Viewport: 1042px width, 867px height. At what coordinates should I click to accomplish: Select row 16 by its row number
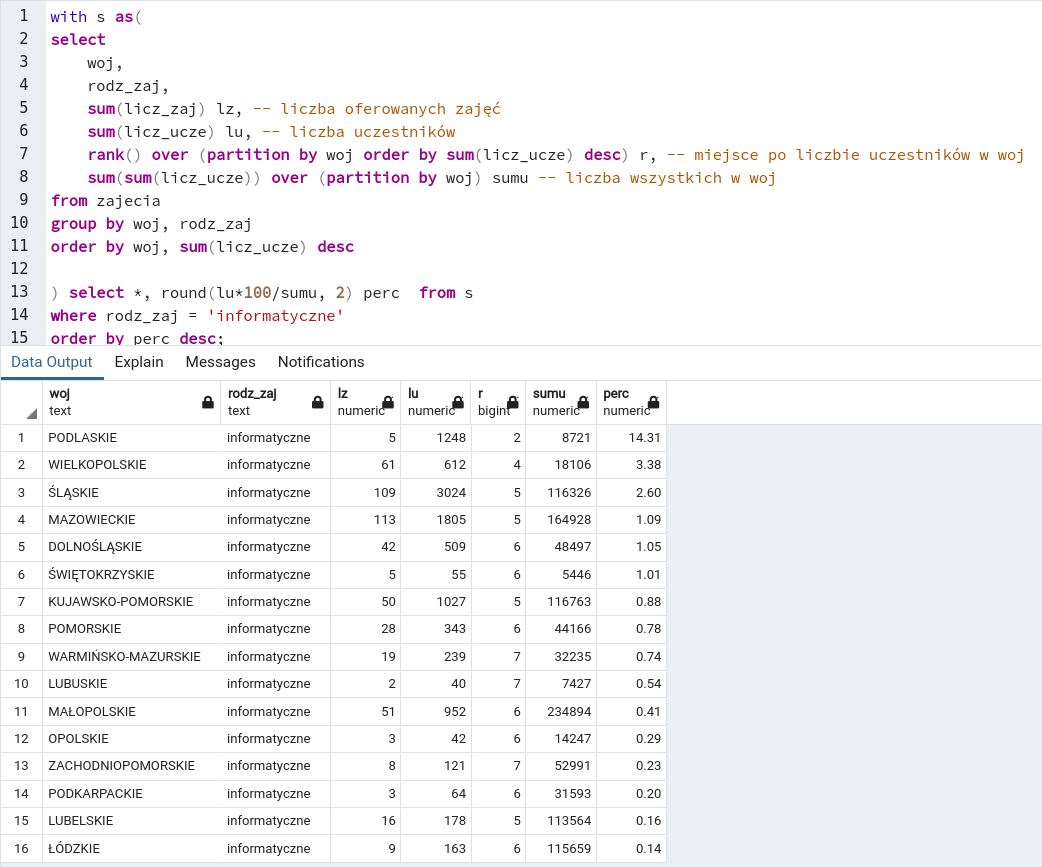(21, 848)
